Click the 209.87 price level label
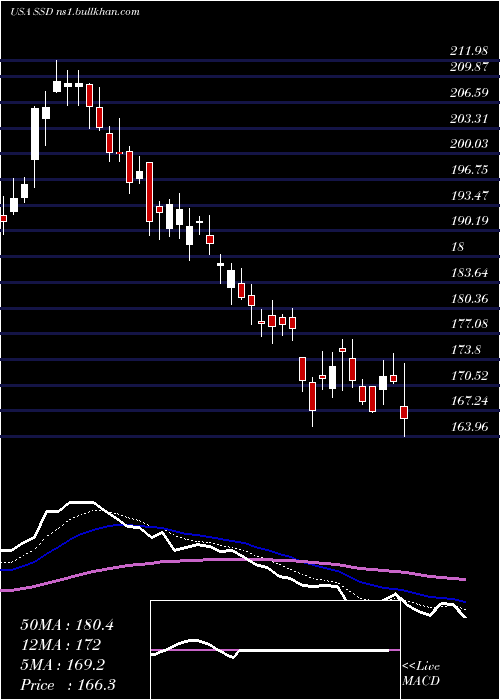This screenshot has width=500, height=700. [469, 67]
